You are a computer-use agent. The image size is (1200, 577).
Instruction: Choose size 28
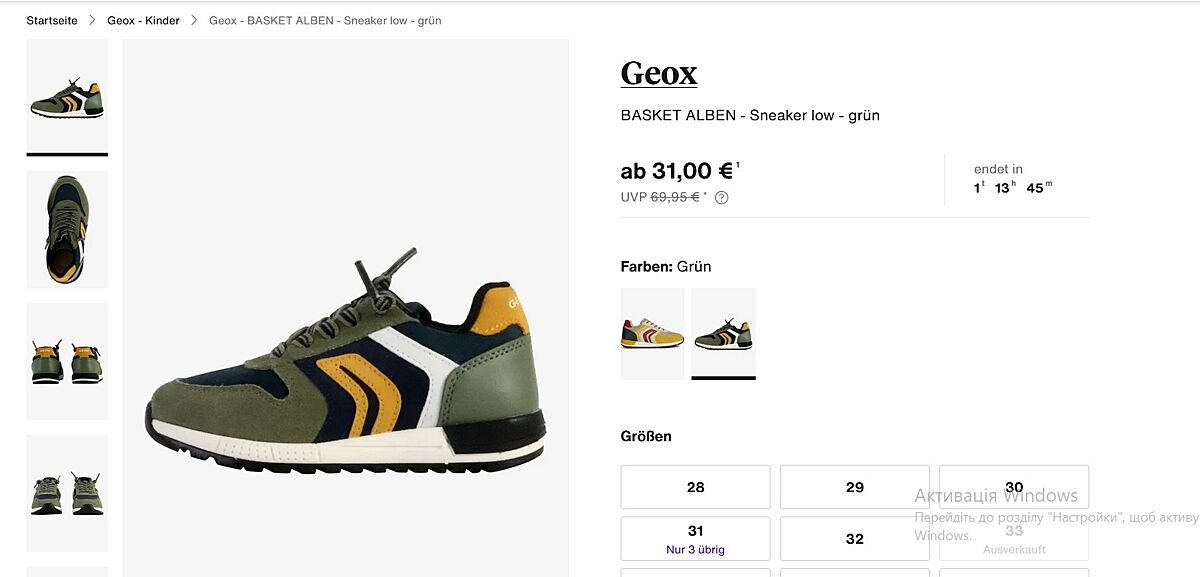coord(695,487)
